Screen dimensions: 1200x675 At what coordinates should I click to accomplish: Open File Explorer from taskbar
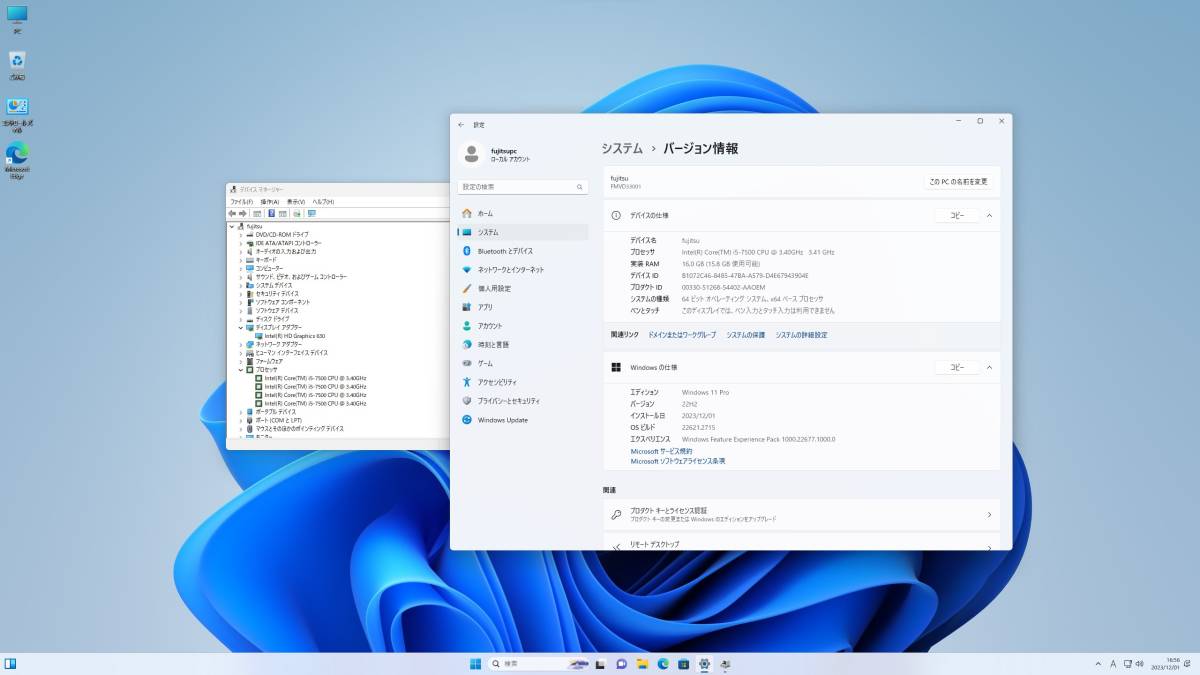(x=641, y=664)
